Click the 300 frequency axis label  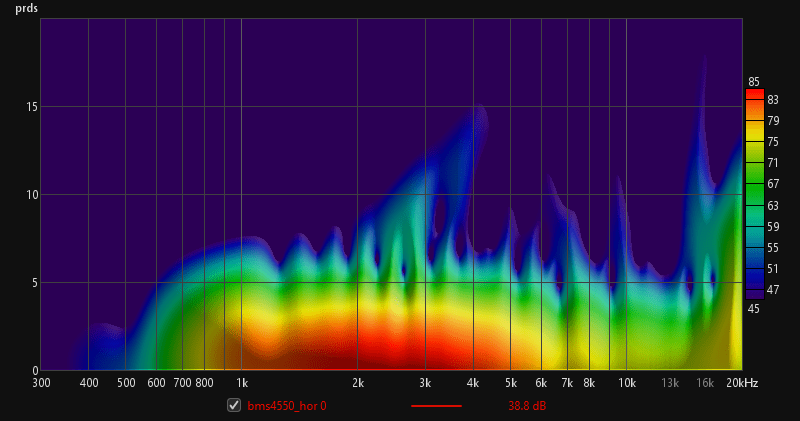coord(41,383)
